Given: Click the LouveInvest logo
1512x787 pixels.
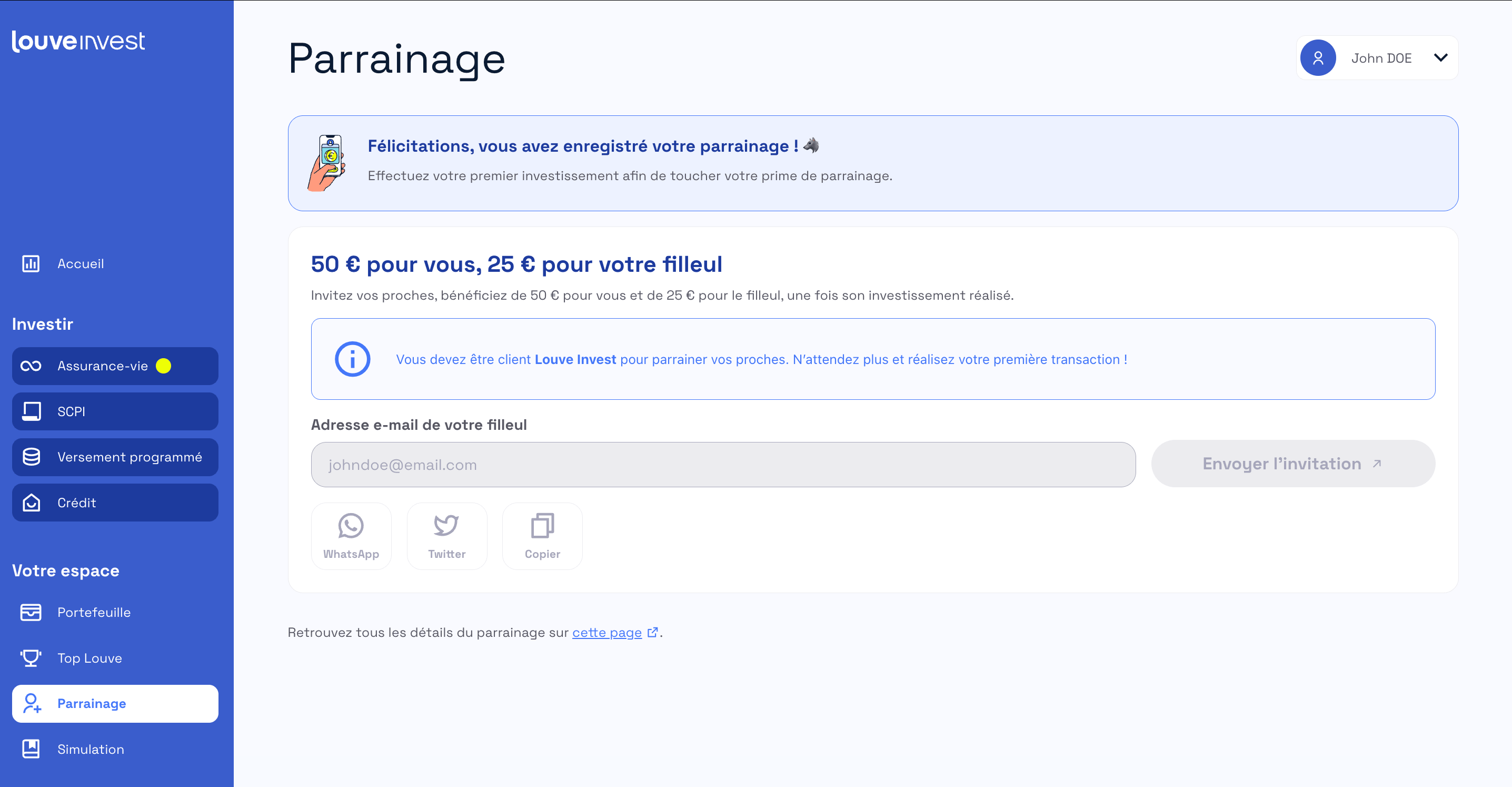Looking at the screenshot, I should (78, 41).
